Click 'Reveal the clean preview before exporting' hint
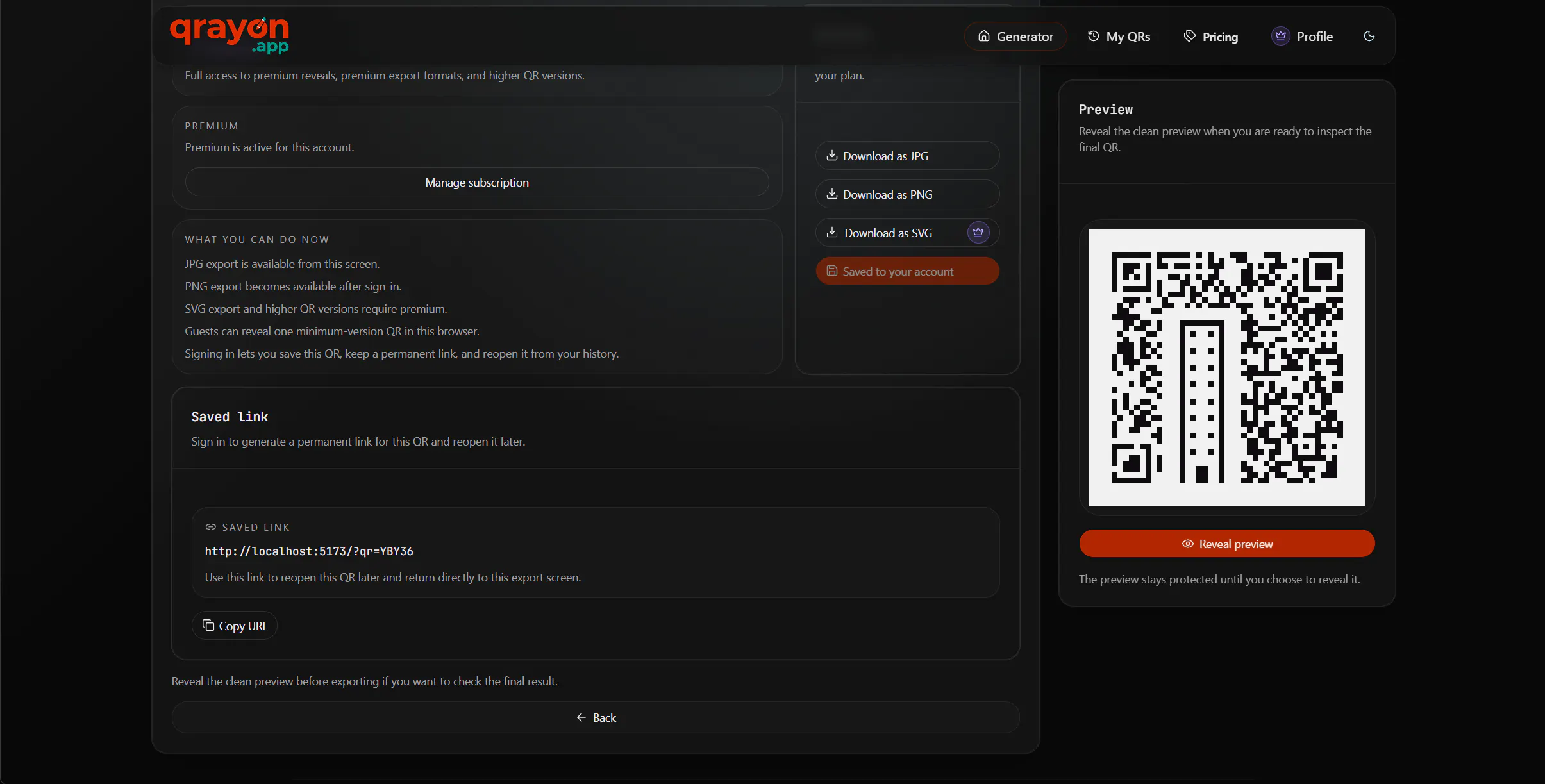Viewport: 1545px width, 784px height. (x=365, y=681)
